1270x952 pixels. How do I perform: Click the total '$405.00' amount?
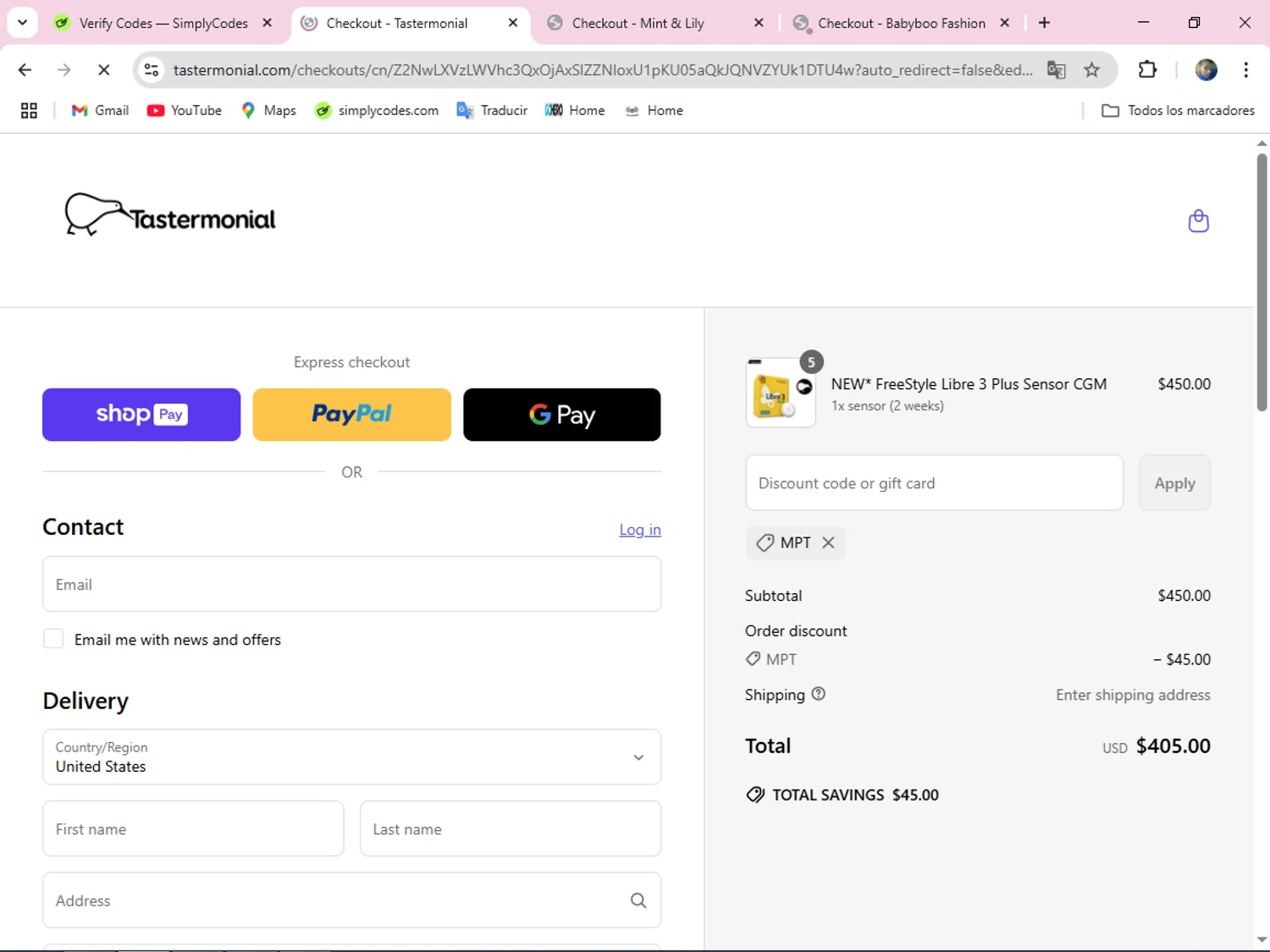click(x=1173, y=746)
